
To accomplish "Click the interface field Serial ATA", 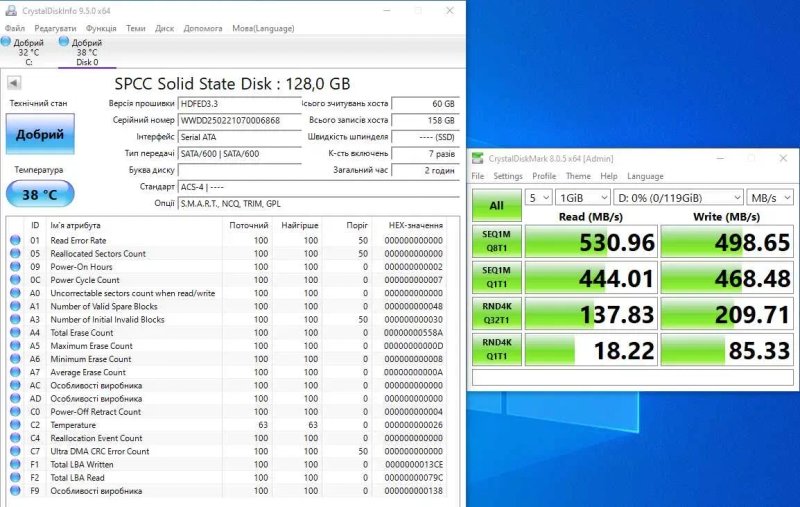I will click(x=240, y=137).
